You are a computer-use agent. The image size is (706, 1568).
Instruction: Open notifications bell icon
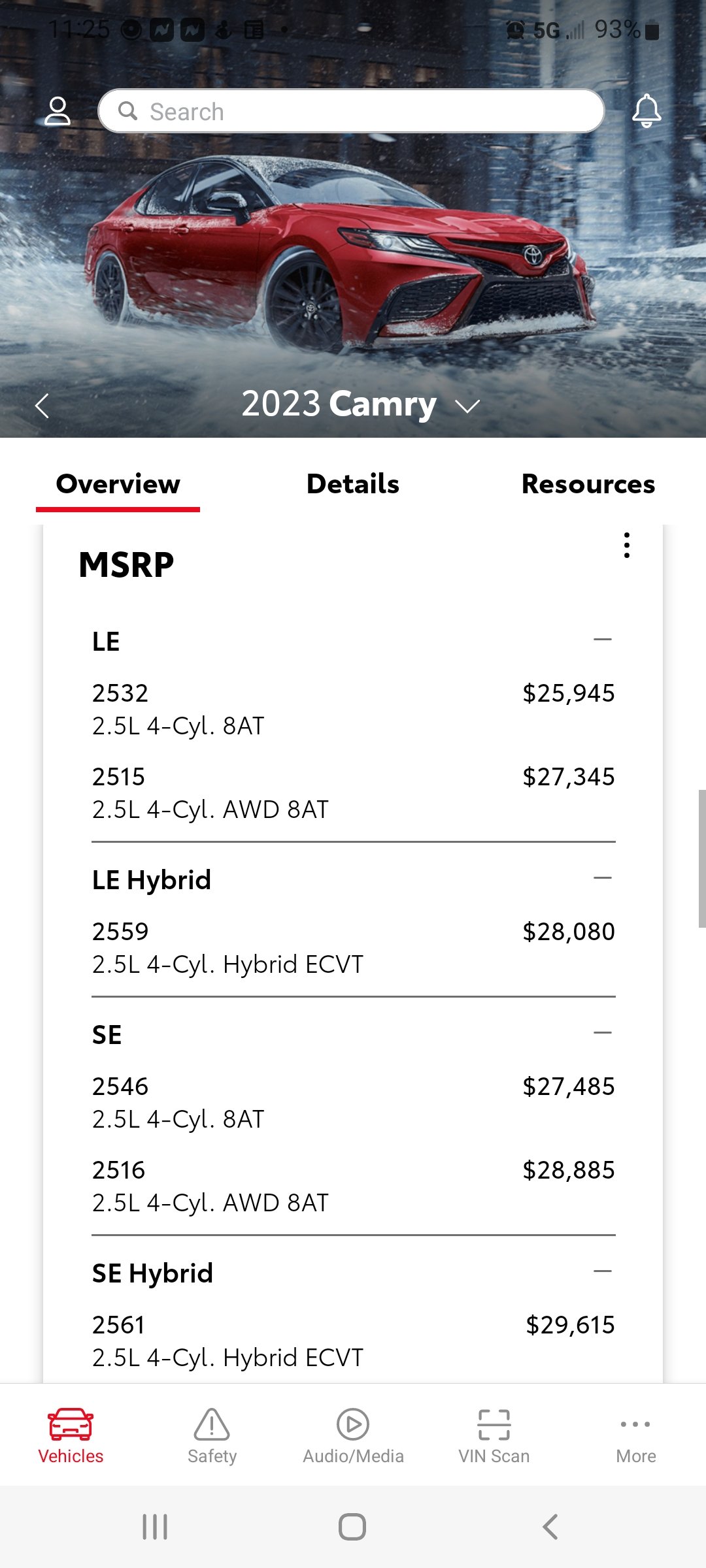pos(647,111)
